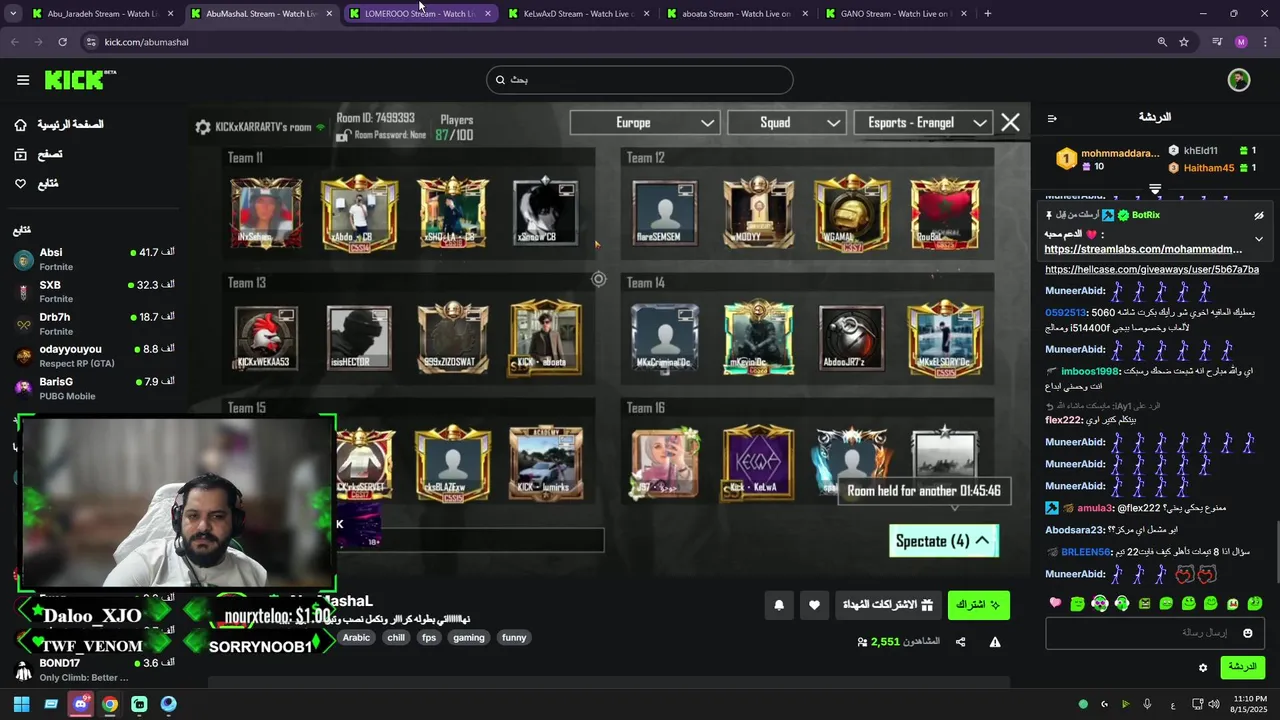Click chat username Abodsara23

pos(1075,530)
